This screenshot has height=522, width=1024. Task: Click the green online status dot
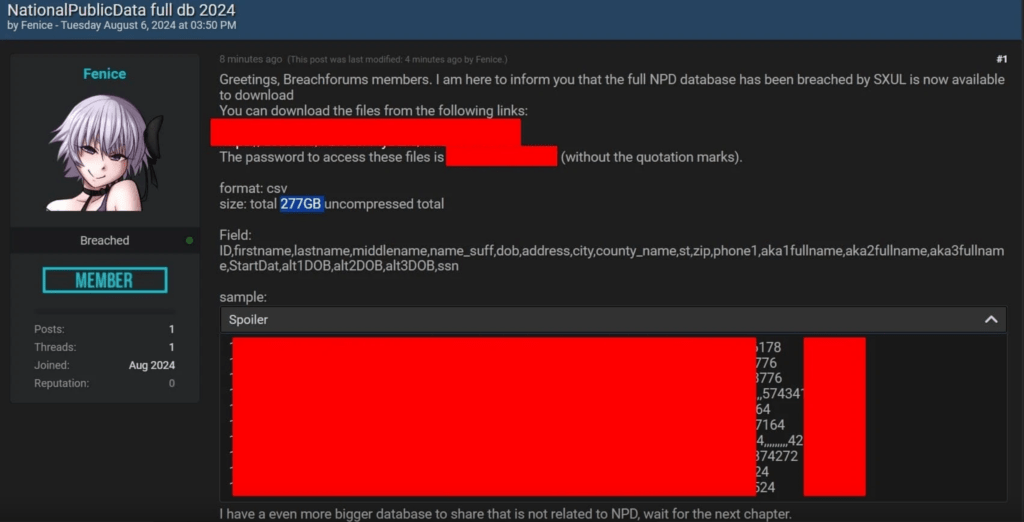click(189, 240)
